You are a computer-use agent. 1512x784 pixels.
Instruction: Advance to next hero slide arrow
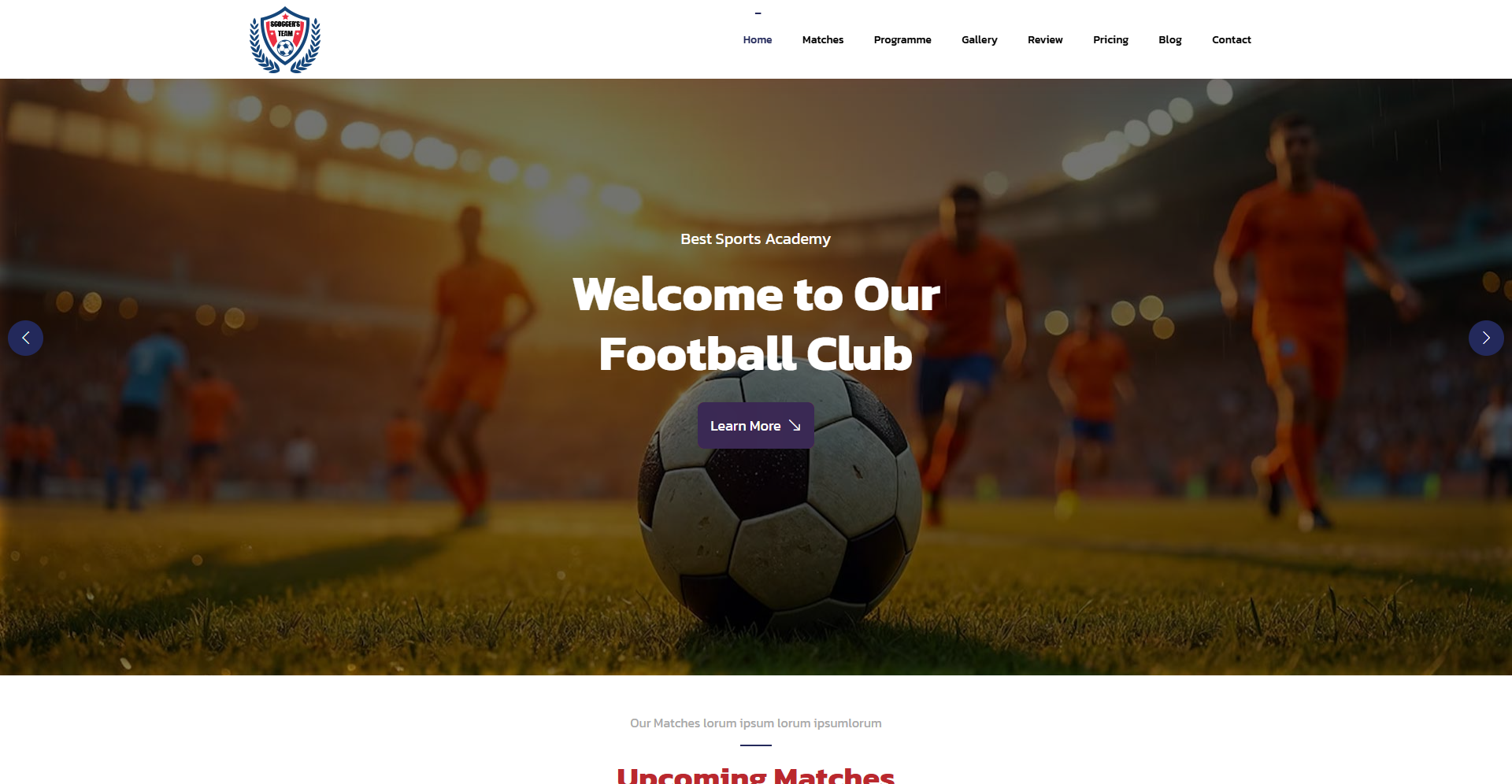[1486, 338]
